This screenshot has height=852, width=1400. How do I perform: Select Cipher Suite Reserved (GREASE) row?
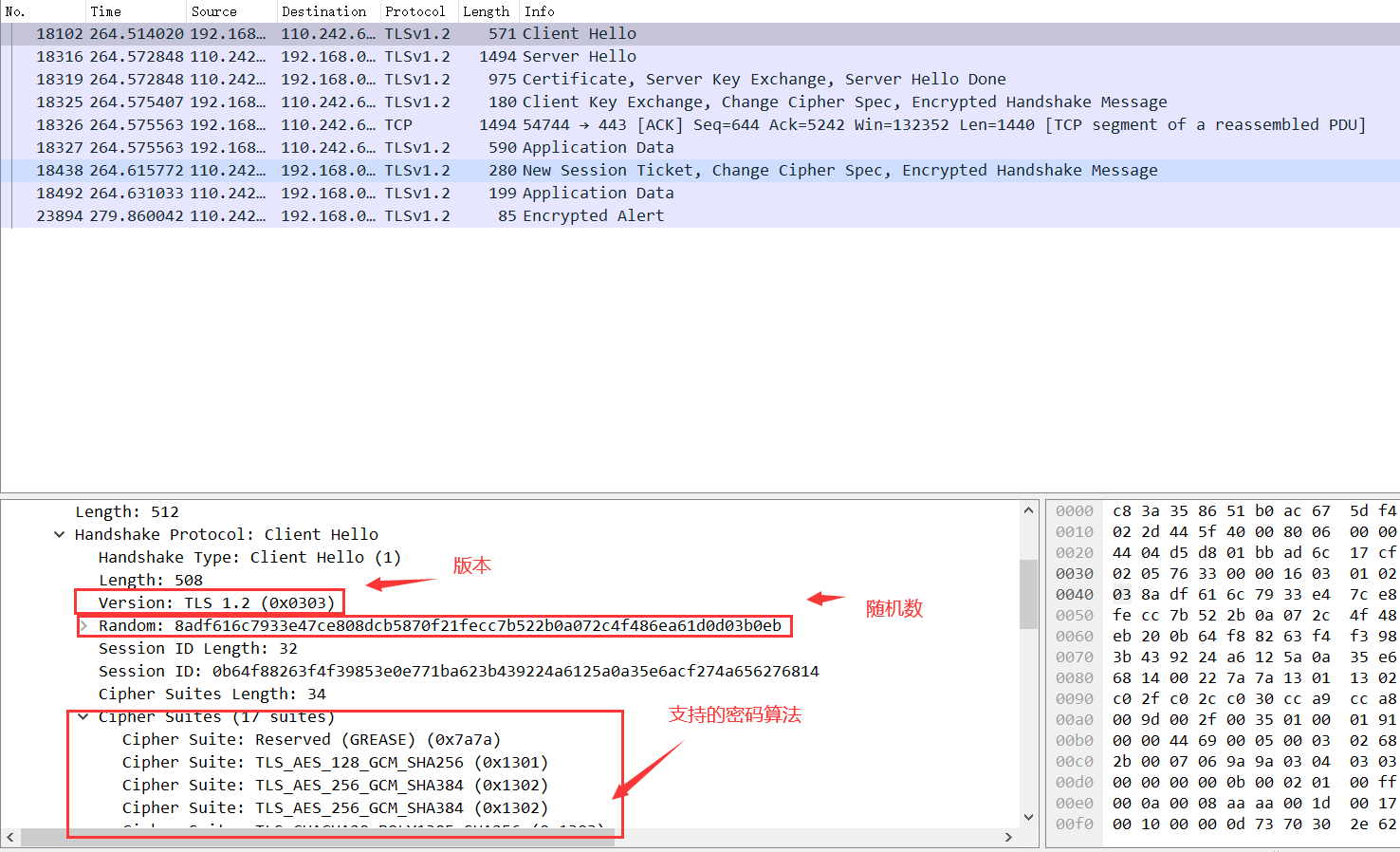[311, 740]
